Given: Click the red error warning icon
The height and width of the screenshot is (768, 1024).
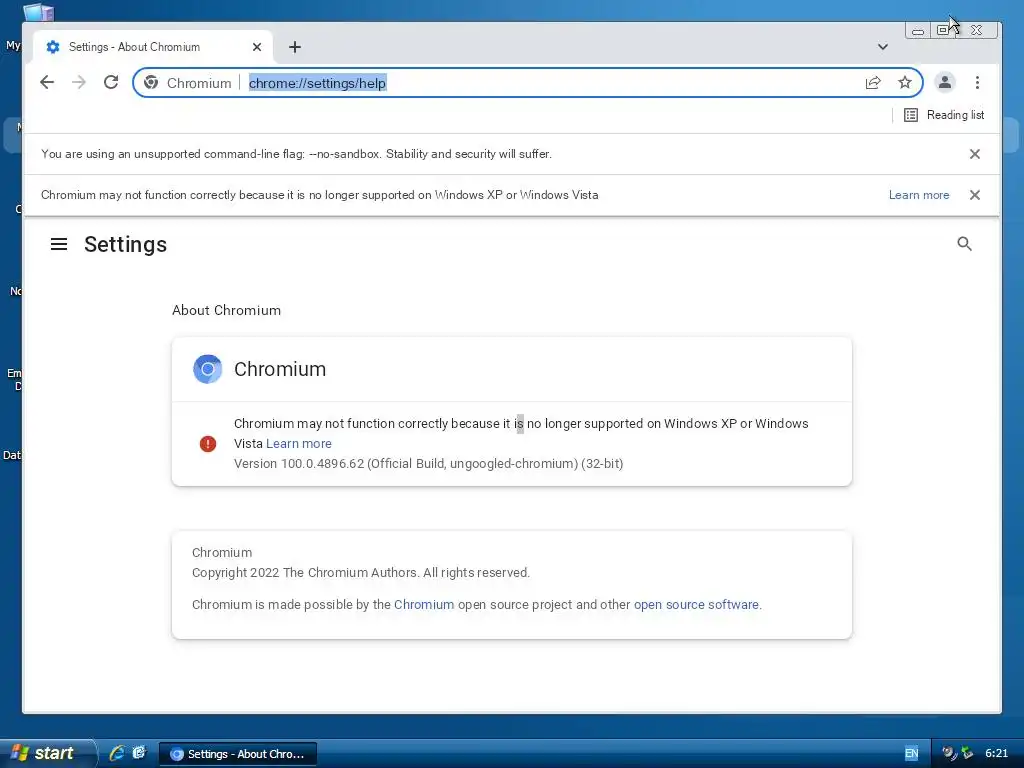Looking at the screenshot, I should pos(208,444).
